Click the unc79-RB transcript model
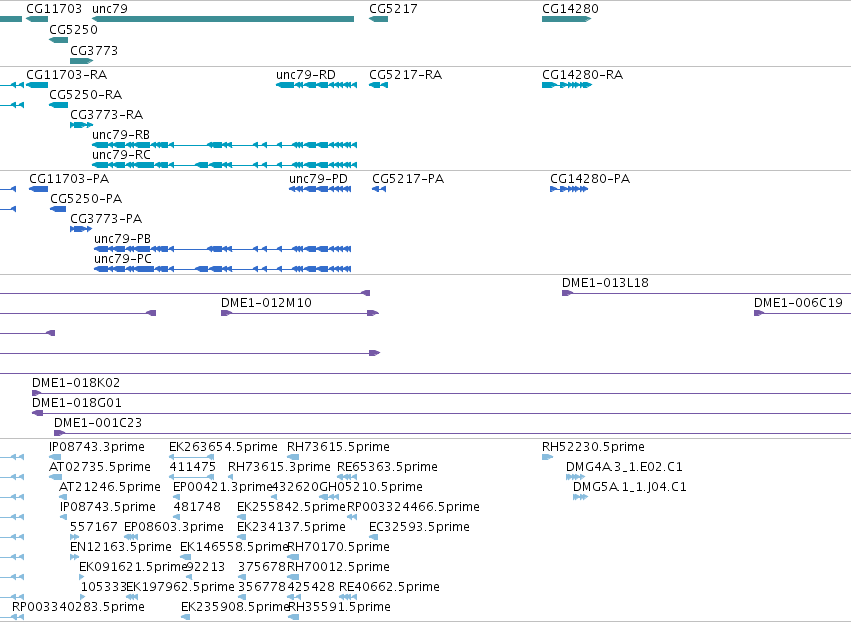The image size is (851, 622). (x=225, y=145)
